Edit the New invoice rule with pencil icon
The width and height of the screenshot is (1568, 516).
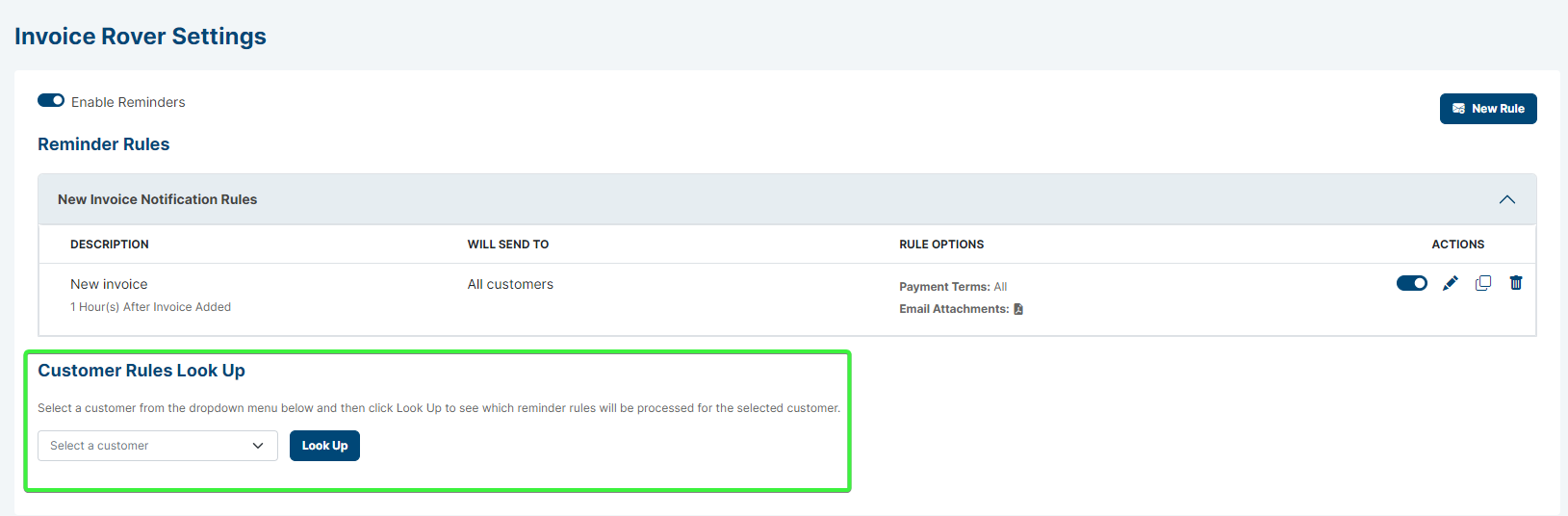tap(1451, 283)
